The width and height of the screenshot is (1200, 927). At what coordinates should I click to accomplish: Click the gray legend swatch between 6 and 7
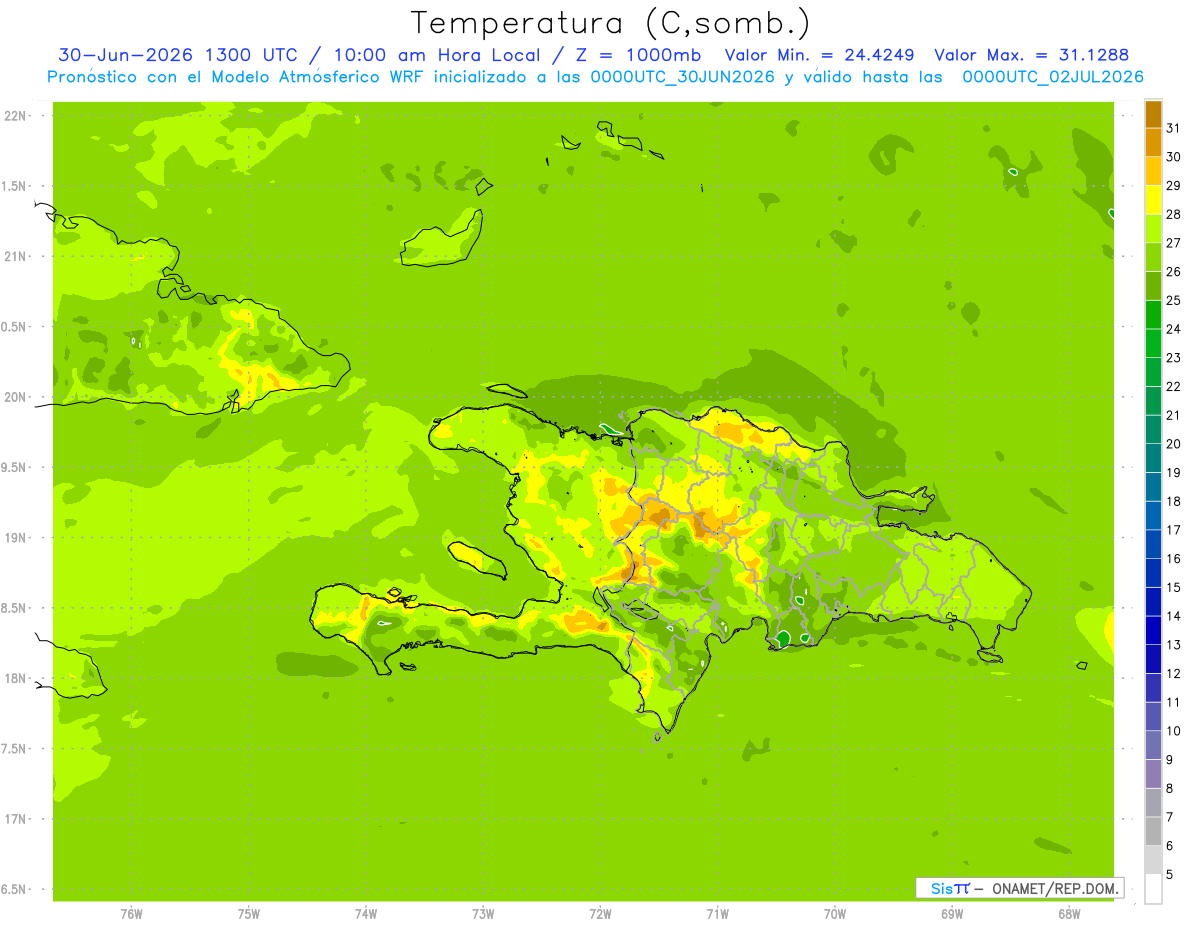(x=1153, y=831)
